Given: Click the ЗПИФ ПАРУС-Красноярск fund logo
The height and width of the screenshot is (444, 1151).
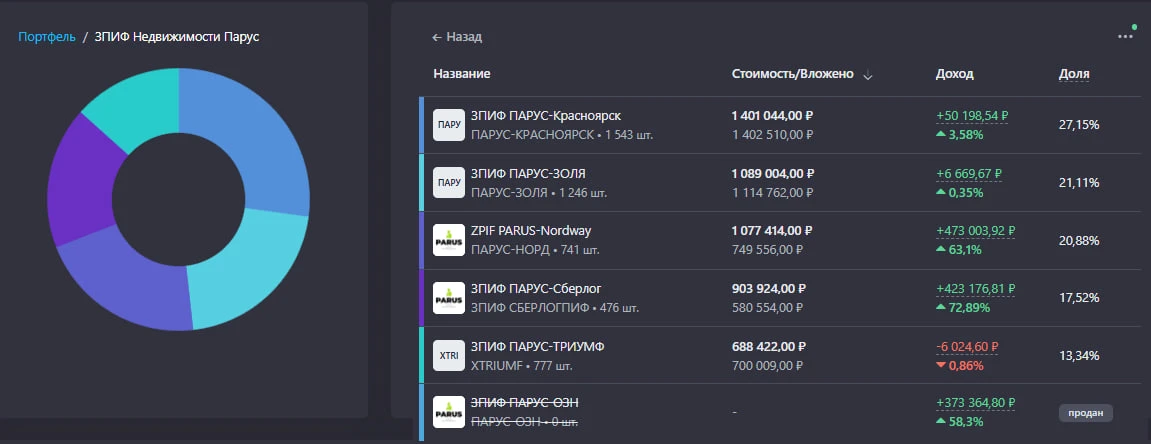Looking at the screenshot, I should pyautogui.click(x=449, y=125).
